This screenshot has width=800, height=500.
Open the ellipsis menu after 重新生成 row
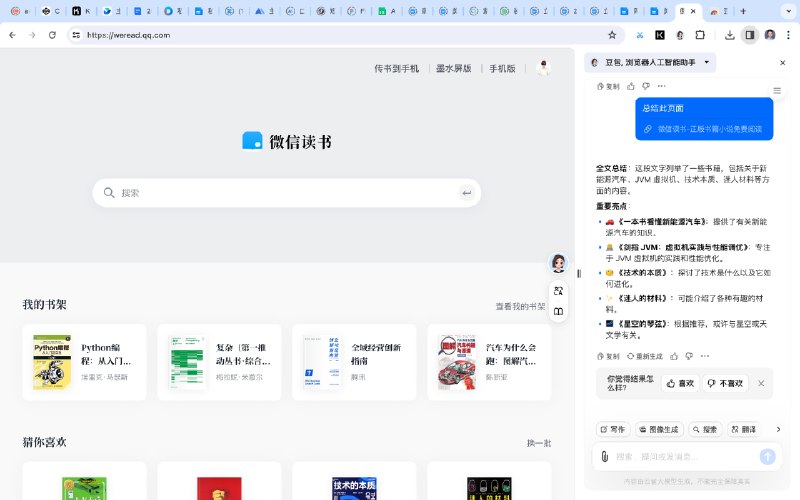(x=705, y=356)
